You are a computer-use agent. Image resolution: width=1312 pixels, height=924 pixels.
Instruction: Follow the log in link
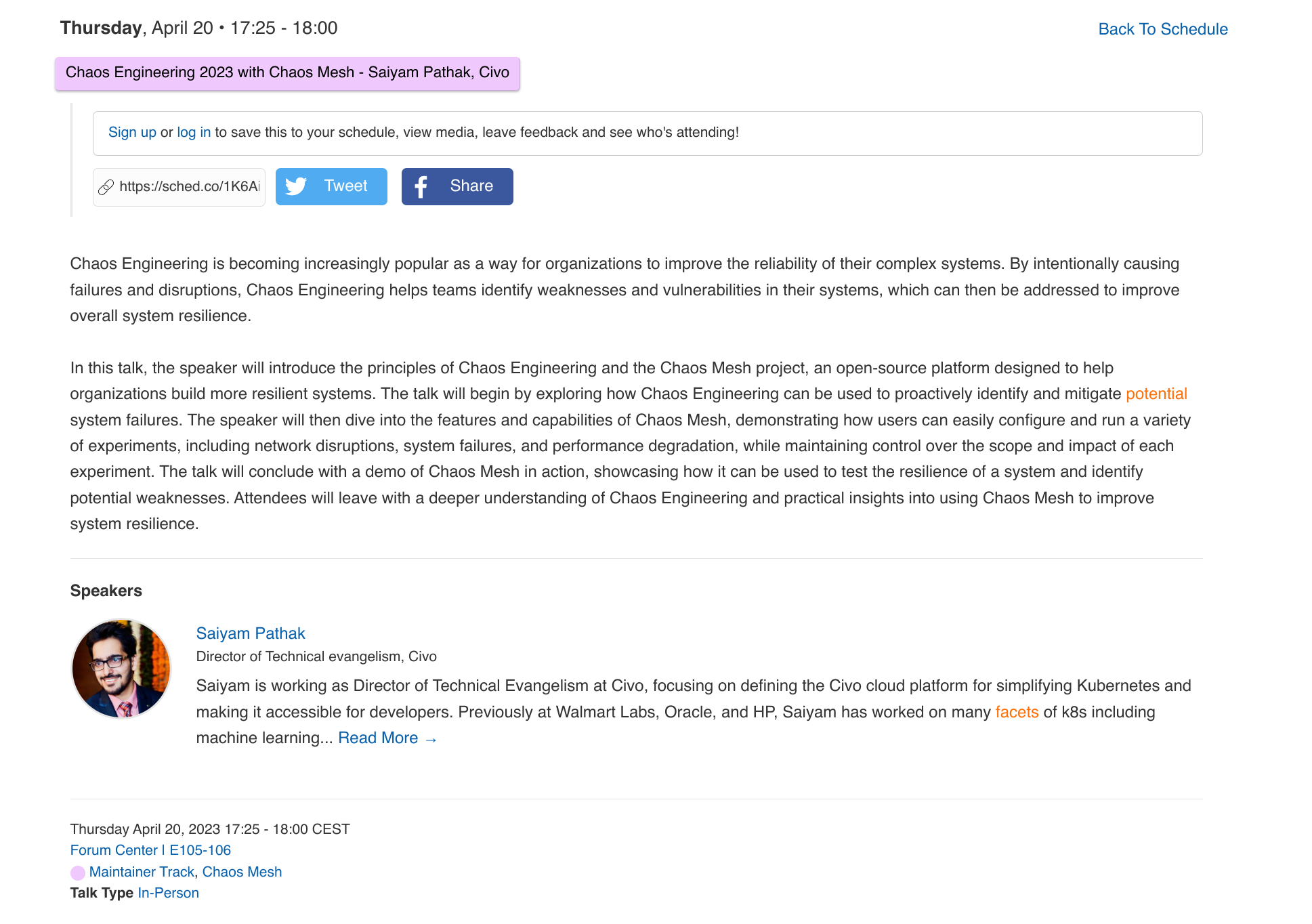(x=194, y=132)
